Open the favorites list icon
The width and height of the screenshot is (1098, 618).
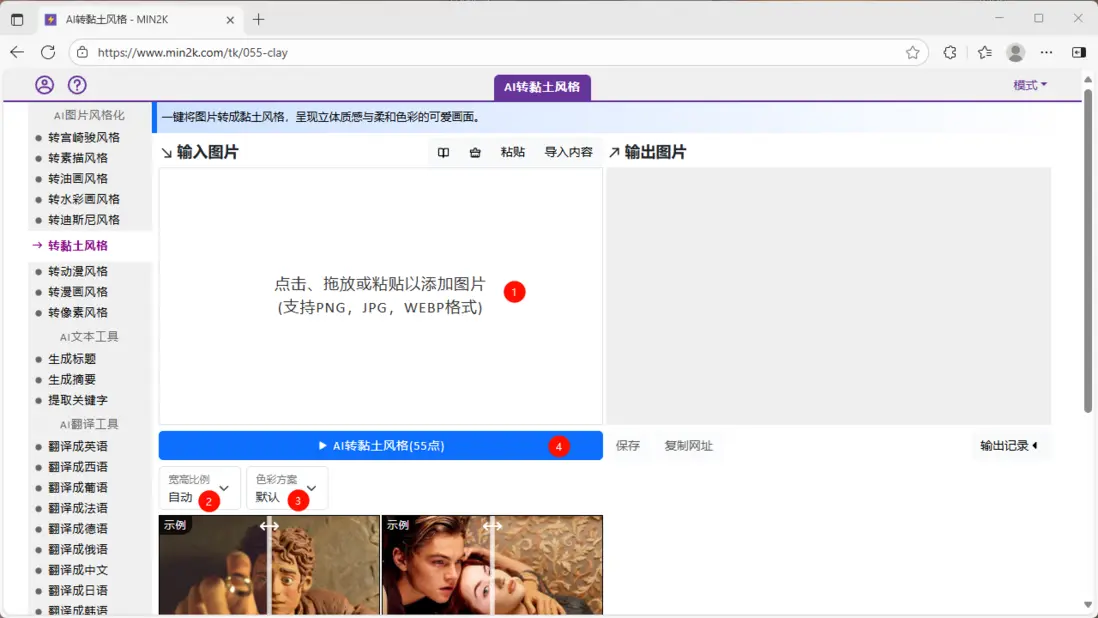(x=985, y=52)
